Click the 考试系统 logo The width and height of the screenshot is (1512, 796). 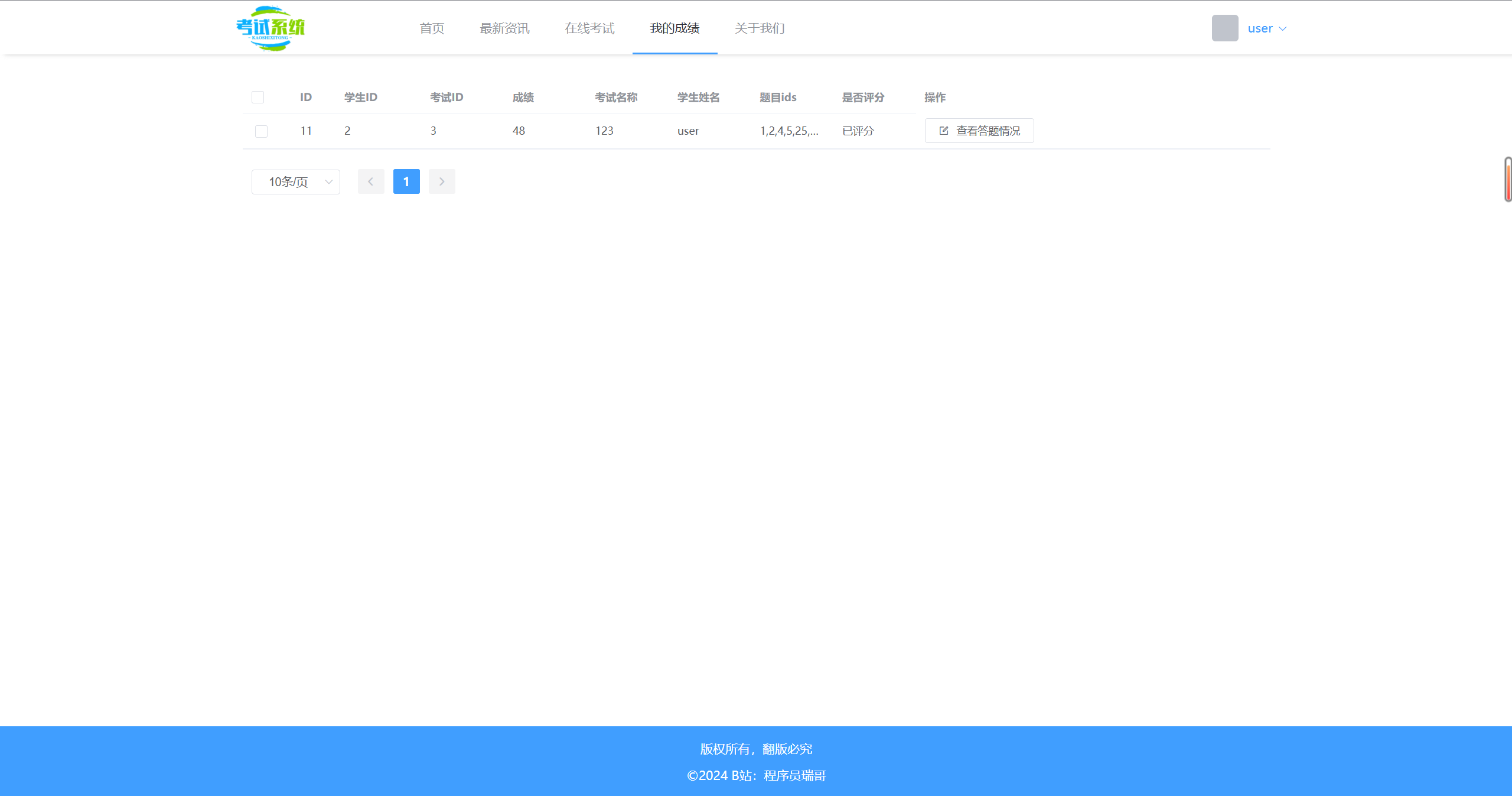[271, 28]
